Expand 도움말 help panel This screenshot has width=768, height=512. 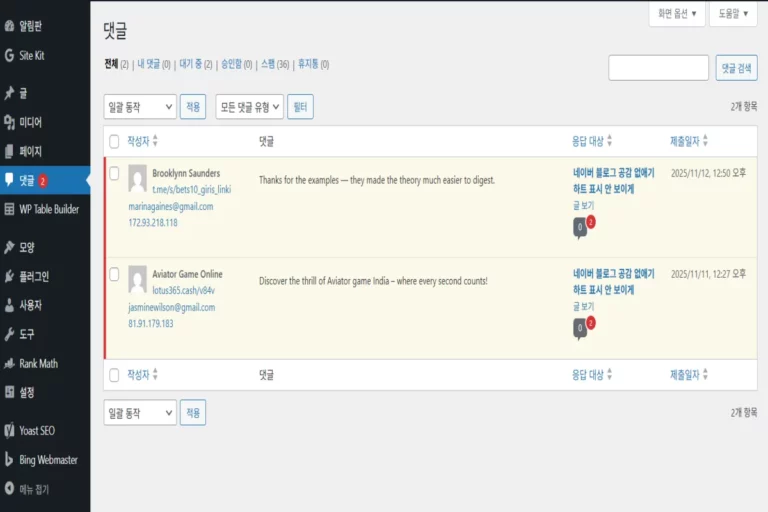[x=733, y=14]
